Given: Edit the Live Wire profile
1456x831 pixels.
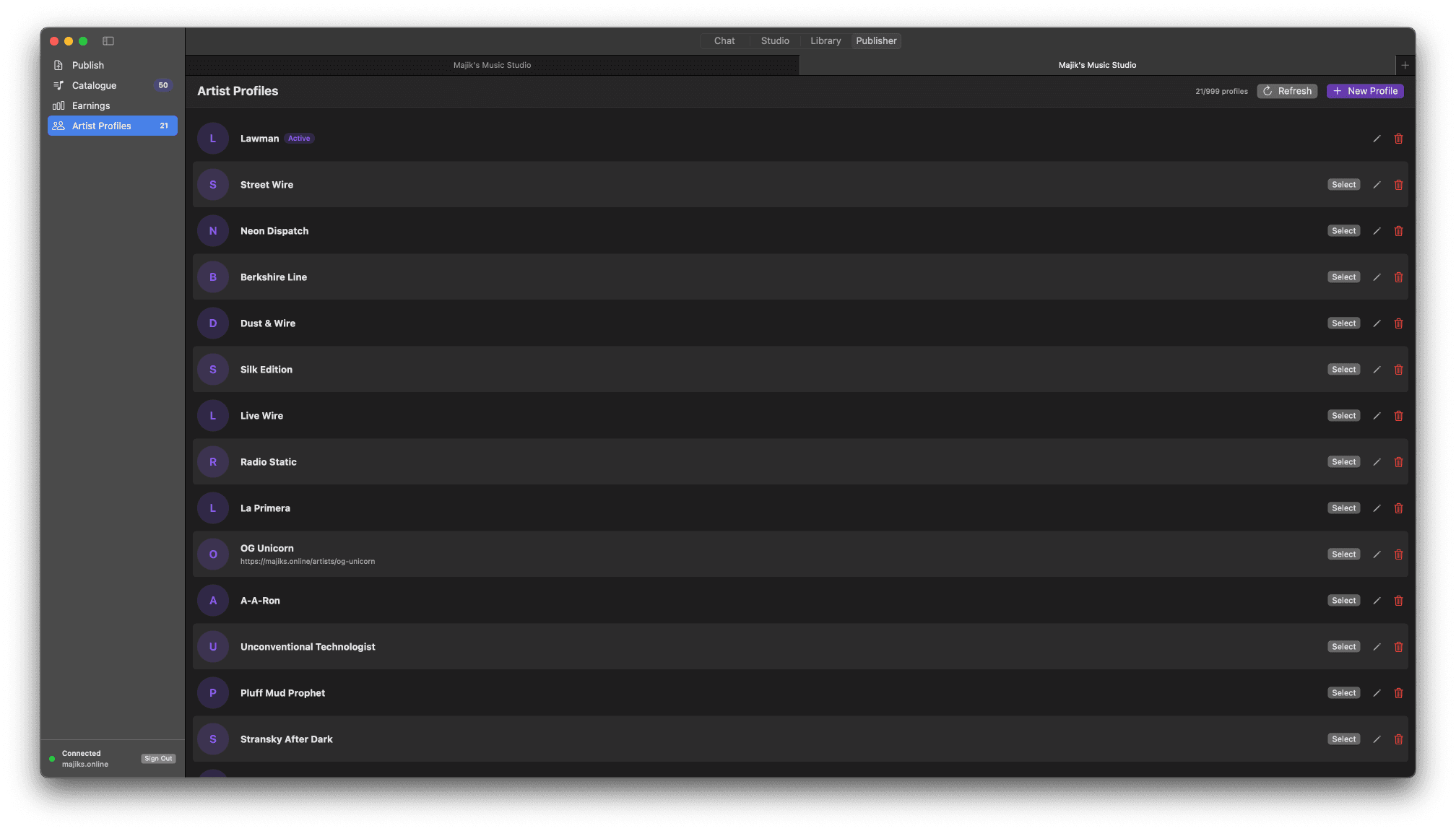Looking at the screenshot, I should pos(1377,416).
